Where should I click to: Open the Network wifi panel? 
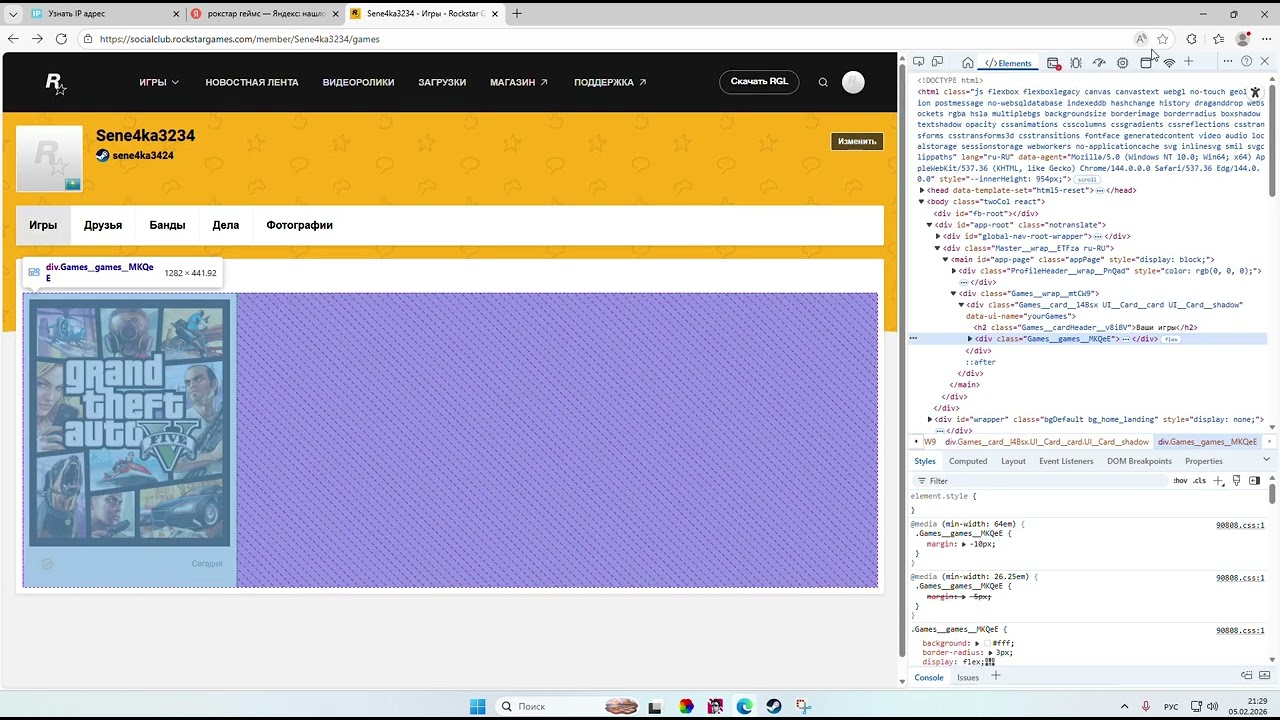click(x=1169, y=63)
